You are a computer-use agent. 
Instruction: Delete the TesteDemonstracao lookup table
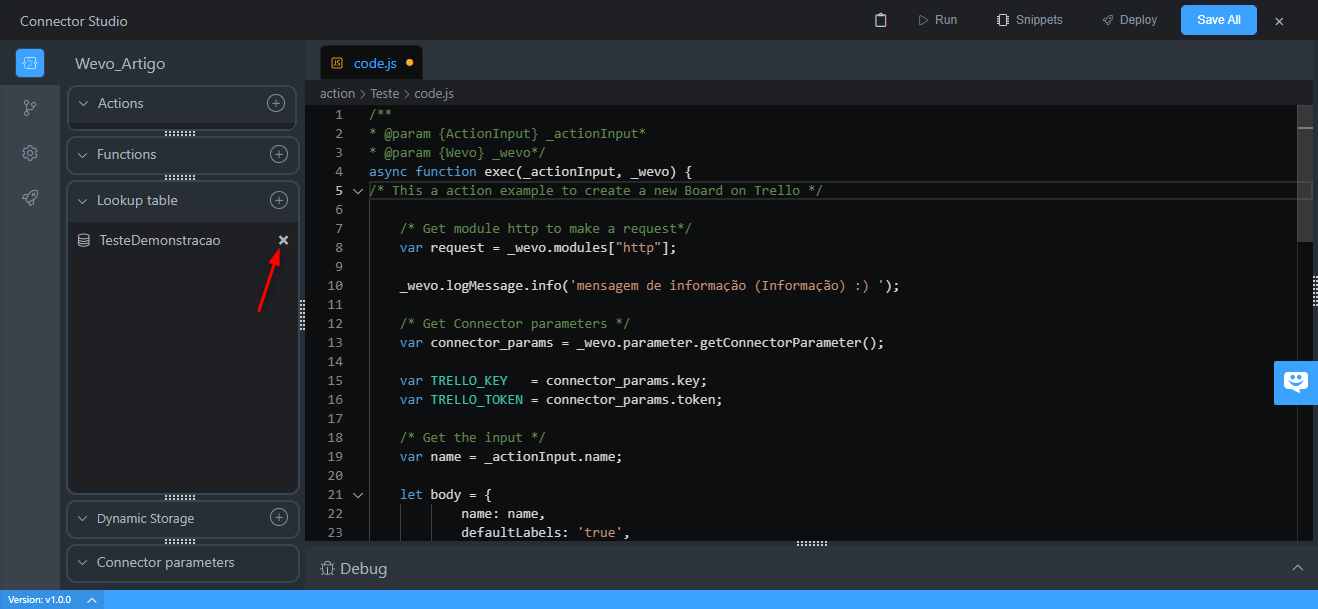(x=283, y=240)
